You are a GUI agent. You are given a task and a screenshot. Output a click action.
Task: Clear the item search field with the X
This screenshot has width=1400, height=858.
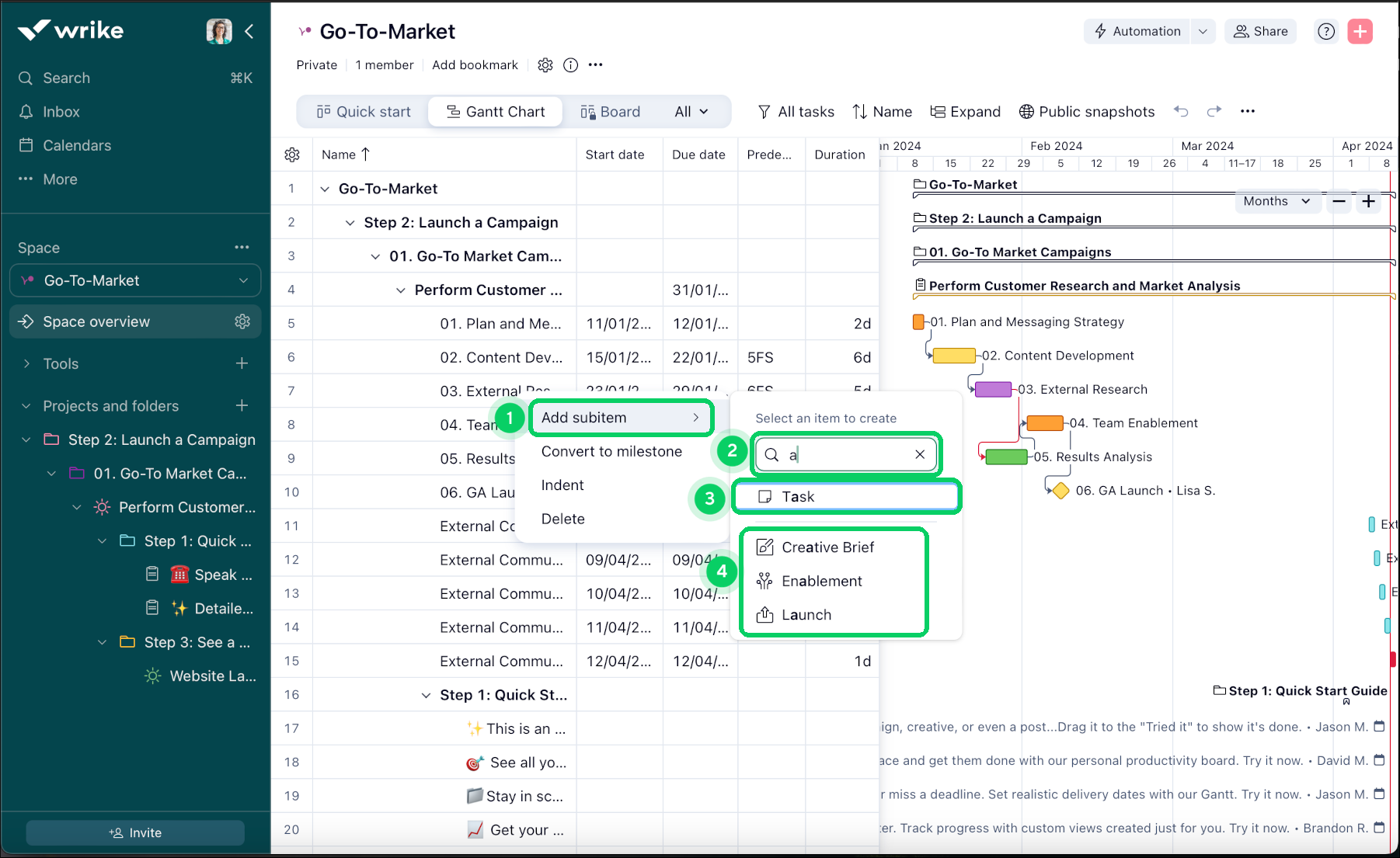919,454
